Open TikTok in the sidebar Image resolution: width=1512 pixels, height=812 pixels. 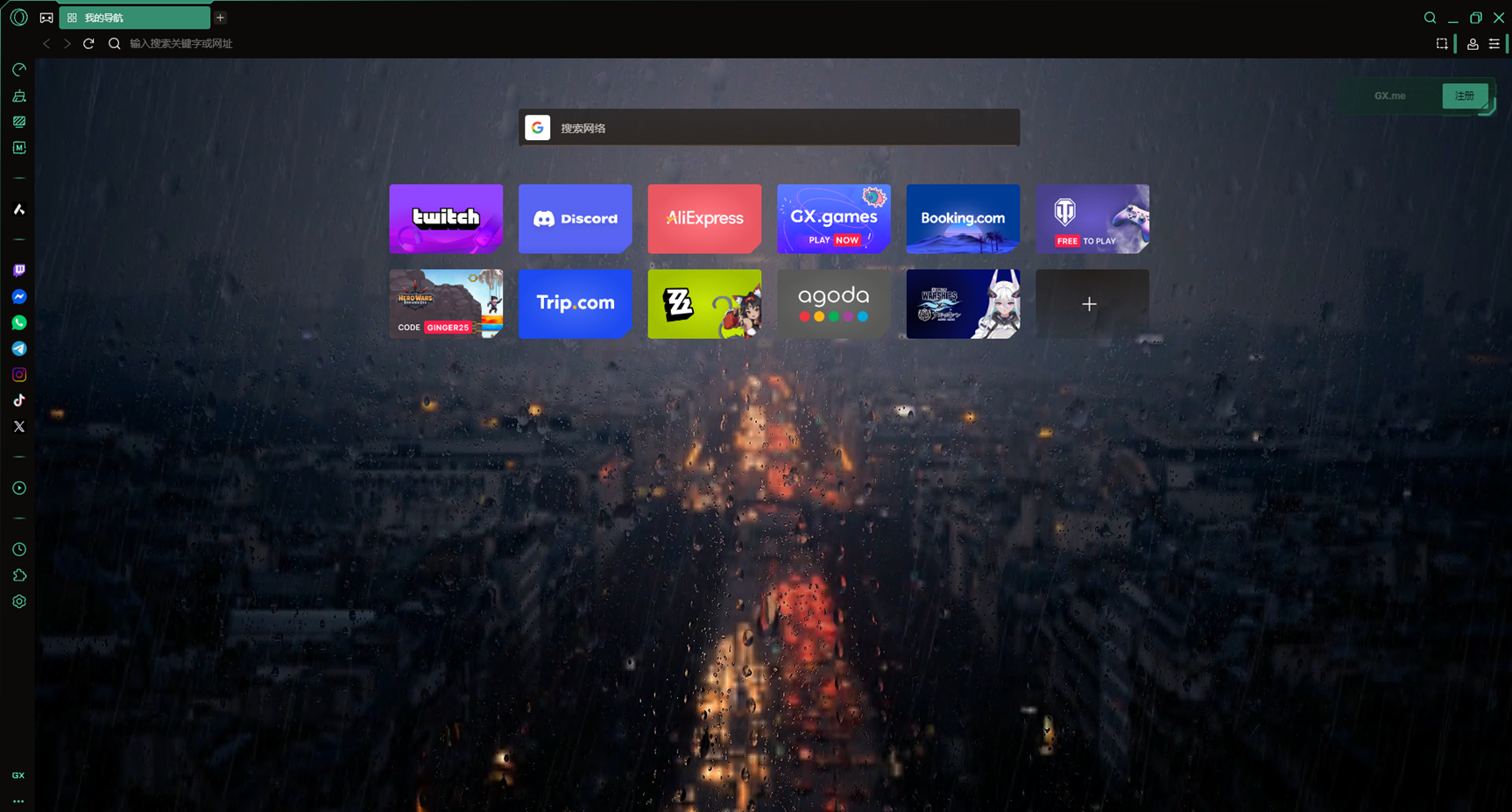[x=19, y=400]
